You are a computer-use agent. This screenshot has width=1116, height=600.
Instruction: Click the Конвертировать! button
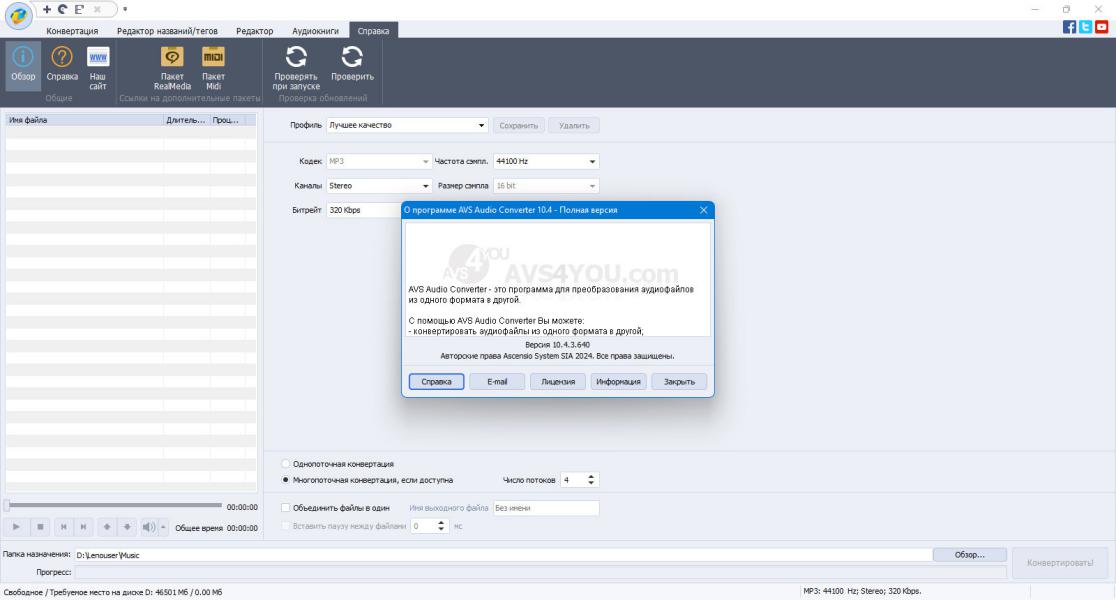(x=1060, y=562)
